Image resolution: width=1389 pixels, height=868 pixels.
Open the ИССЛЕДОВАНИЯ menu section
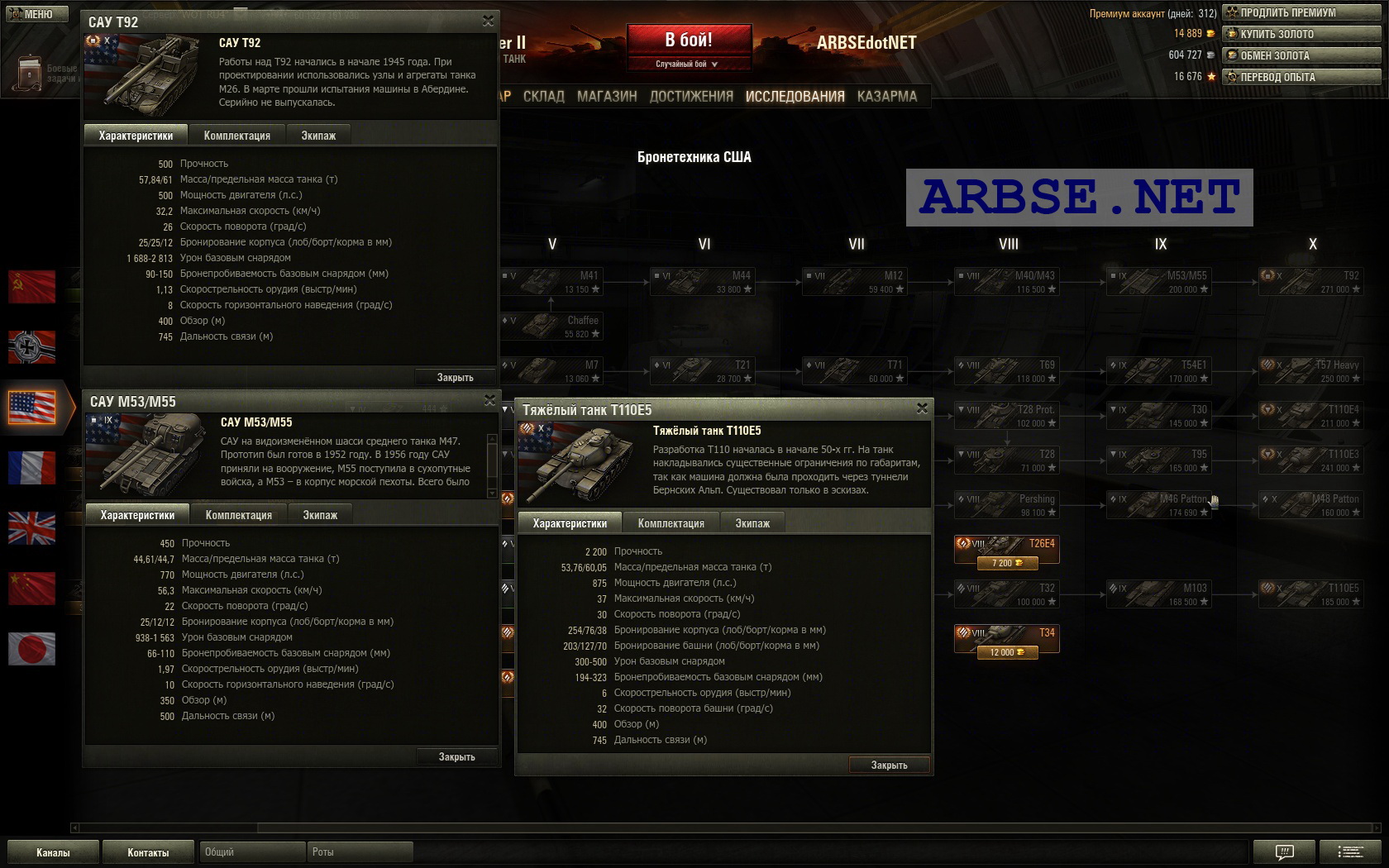pos(795,97)
